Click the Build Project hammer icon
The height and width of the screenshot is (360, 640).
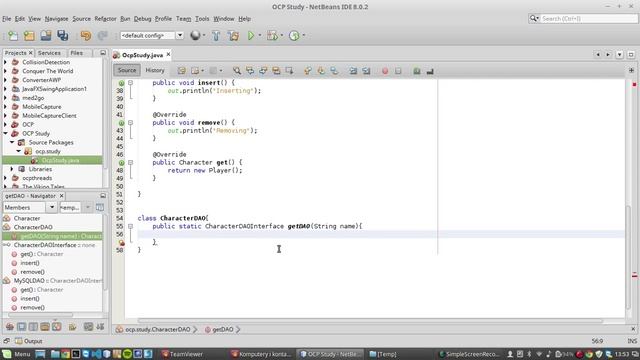[216, 36]
